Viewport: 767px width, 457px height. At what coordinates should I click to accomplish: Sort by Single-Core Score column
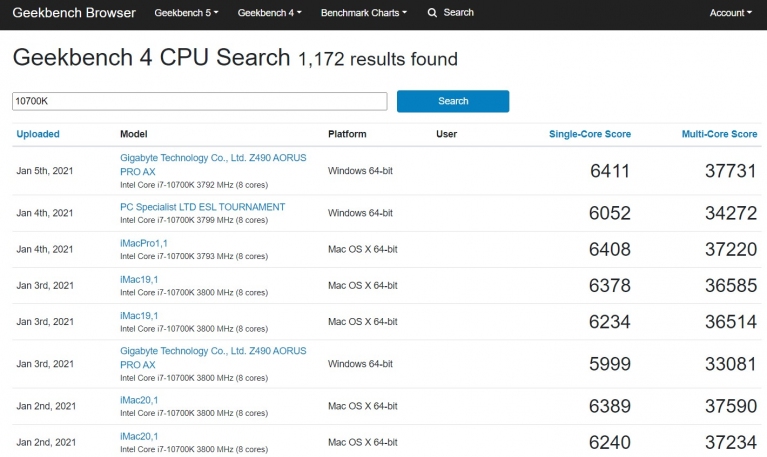[590, 134]
